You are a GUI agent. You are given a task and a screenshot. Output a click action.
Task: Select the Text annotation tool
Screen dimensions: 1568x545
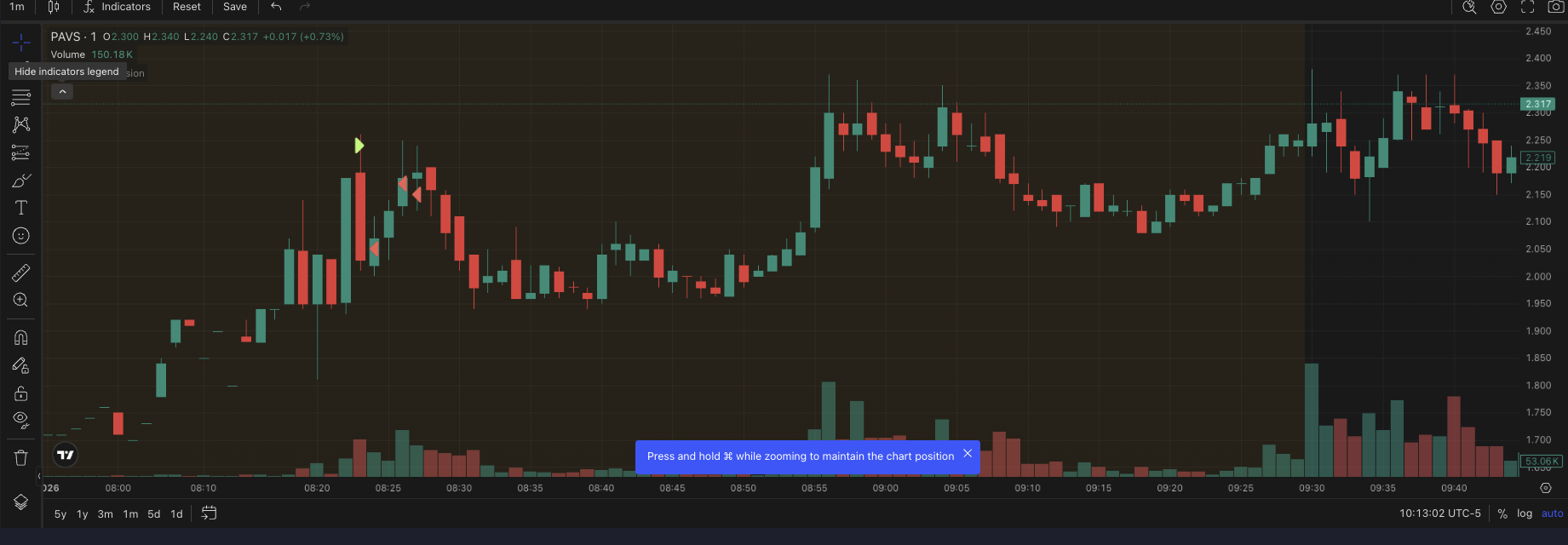click(x=20, y=208)
